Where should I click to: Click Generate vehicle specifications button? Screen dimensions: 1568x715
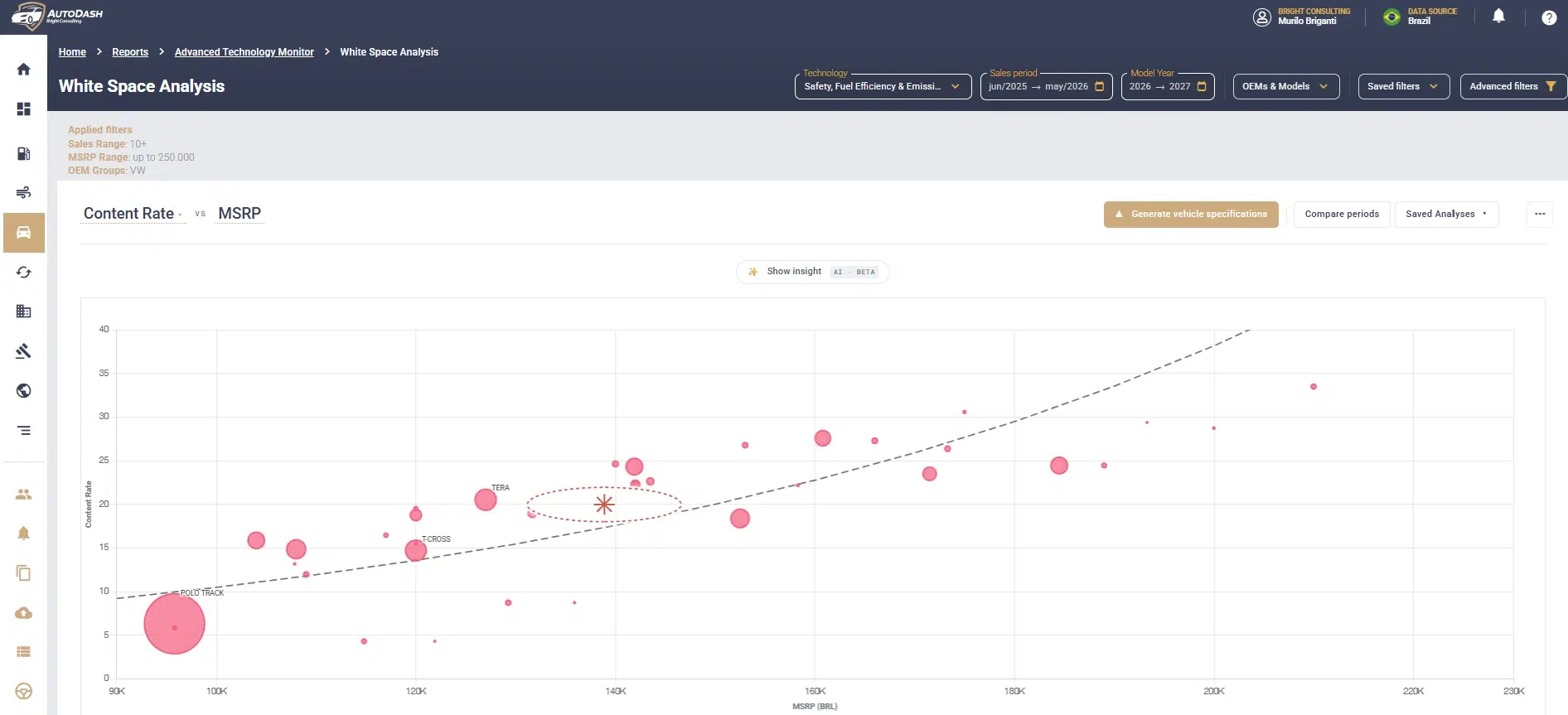1191,214
